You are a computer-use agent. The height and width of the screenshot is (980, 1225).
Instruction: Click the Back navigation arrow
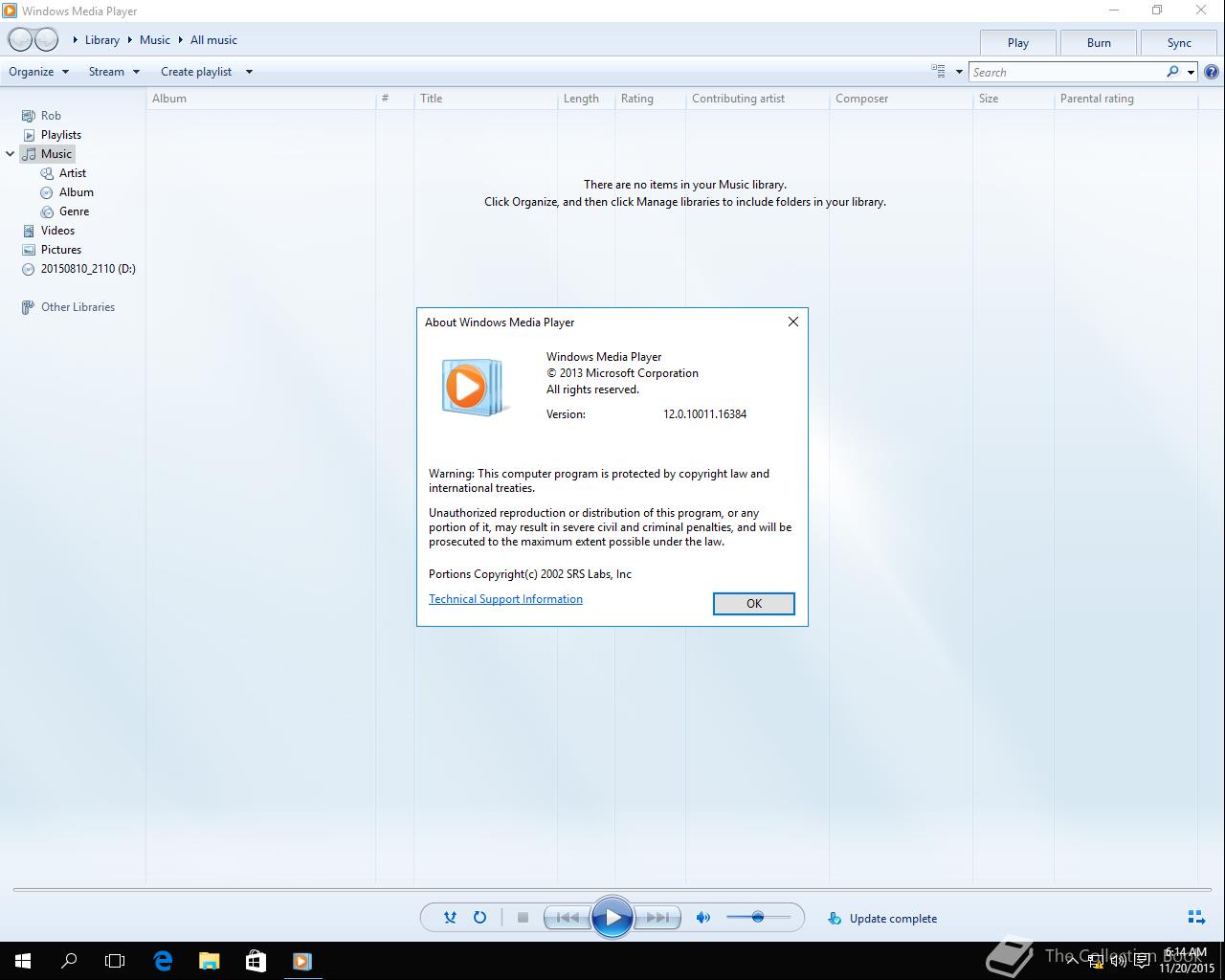pyautogui.click(x=20, y=40)
